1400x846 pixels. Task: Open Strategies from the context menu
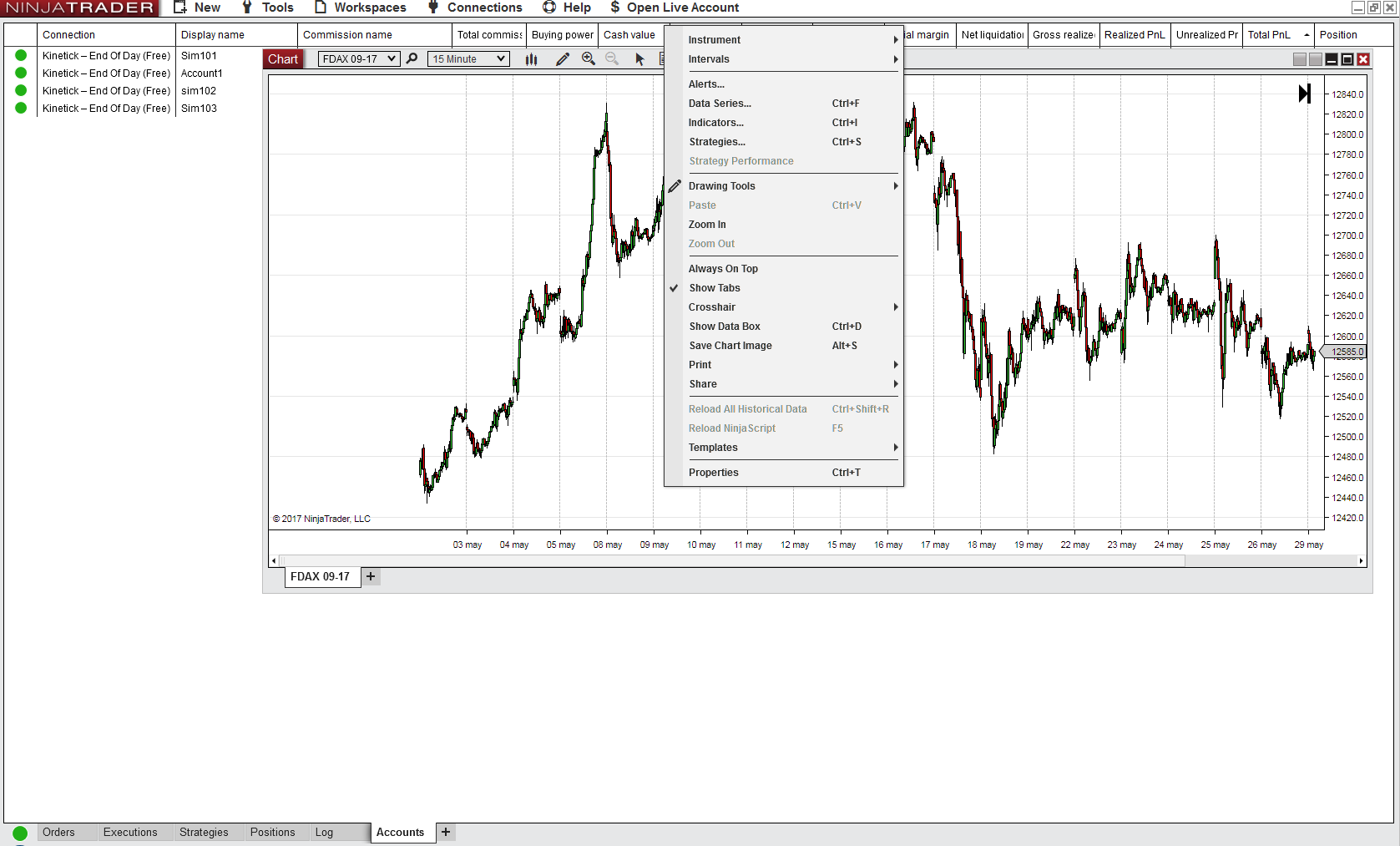(784, 142)
